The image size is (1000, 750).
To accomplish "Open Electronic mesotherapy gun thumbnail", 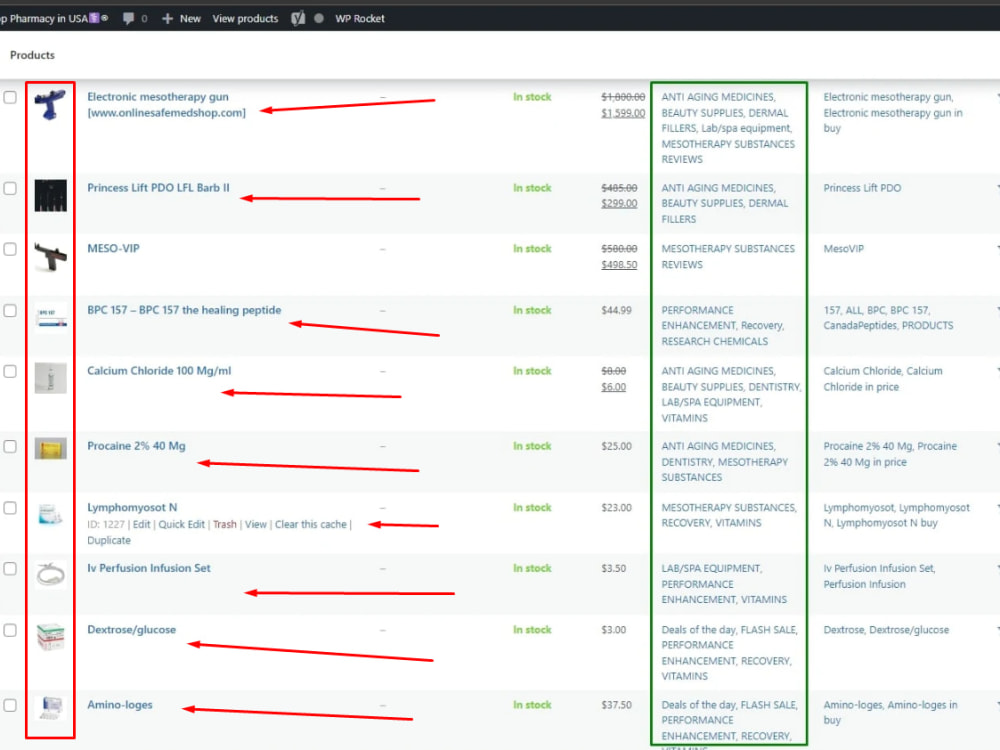I will [x=50, y=105].
